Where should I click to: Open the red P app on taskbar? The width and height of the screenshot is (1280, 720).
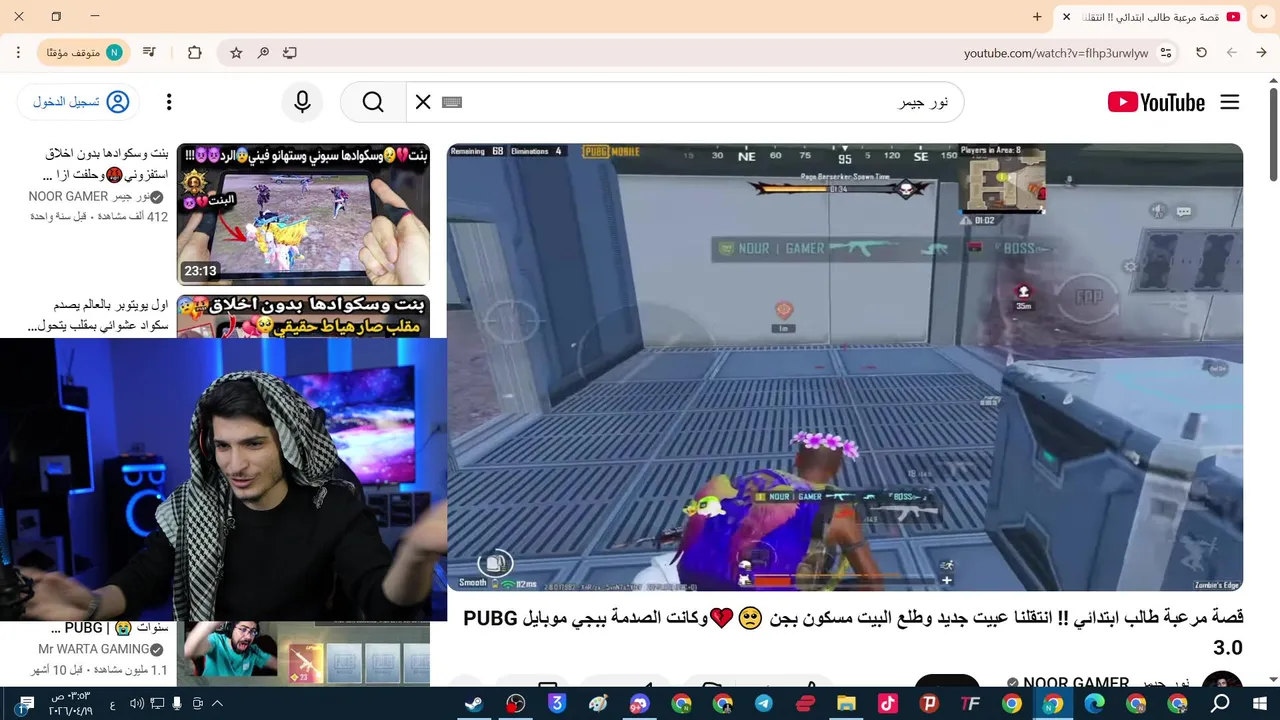(929, 703)
